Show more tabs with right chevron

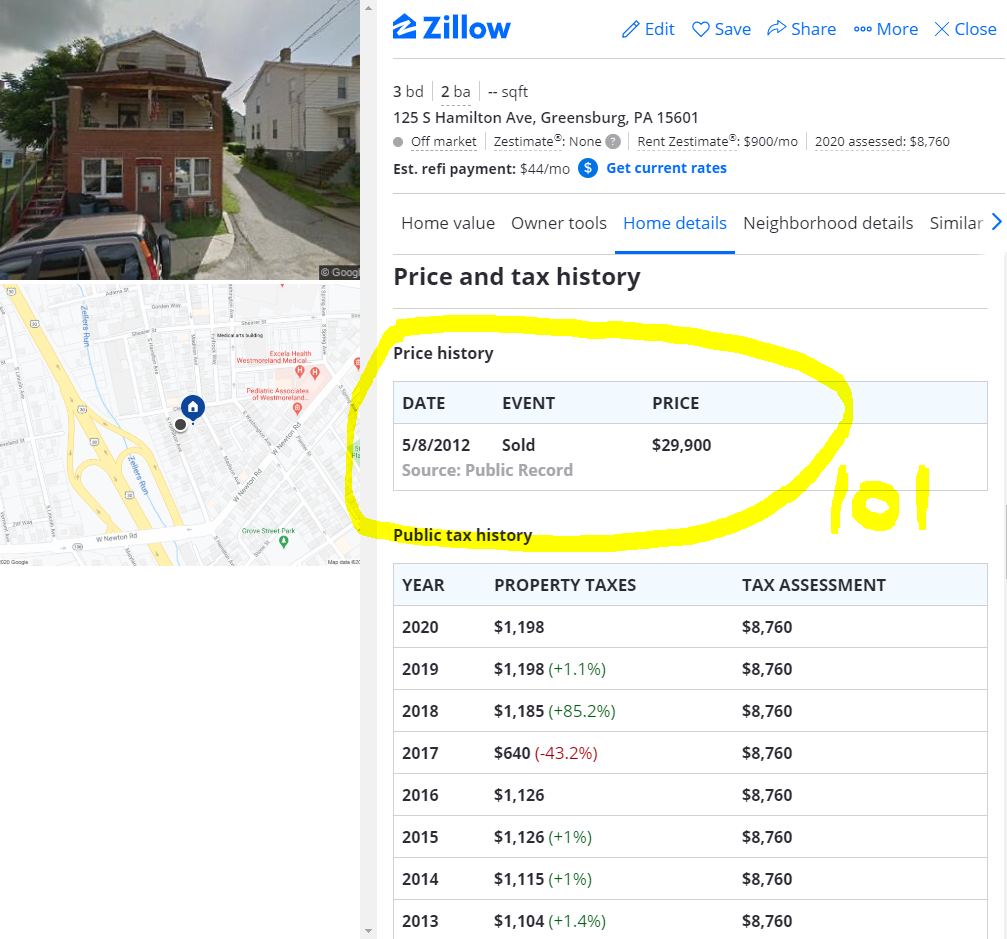[996, 222]
